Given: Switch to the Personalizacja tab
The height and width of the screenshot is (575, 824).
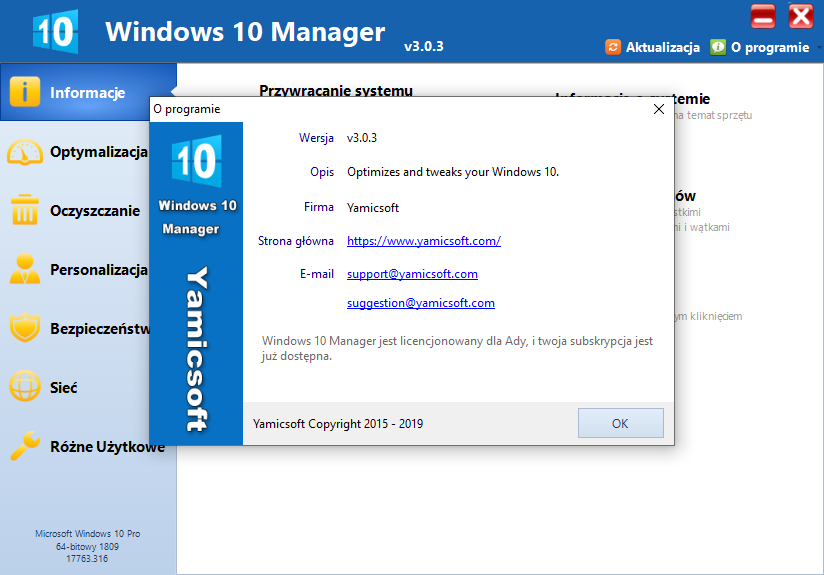Looking at the screenshot, I should point(98,270).
